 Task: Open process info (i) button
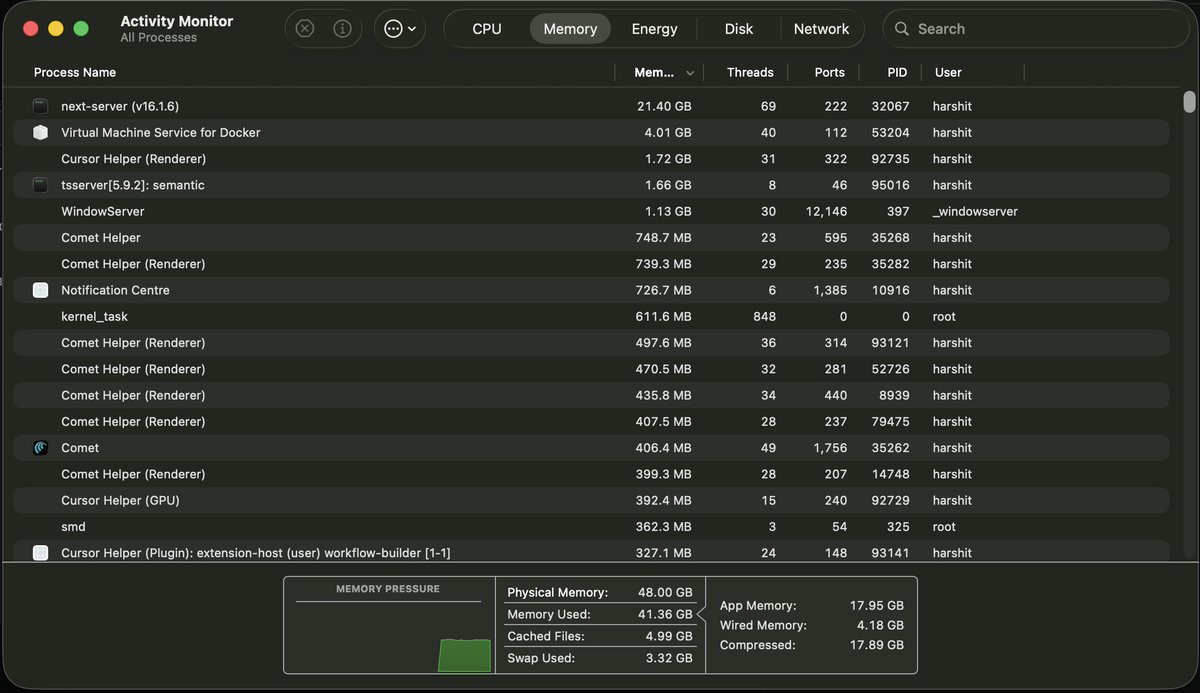point(342,29)
